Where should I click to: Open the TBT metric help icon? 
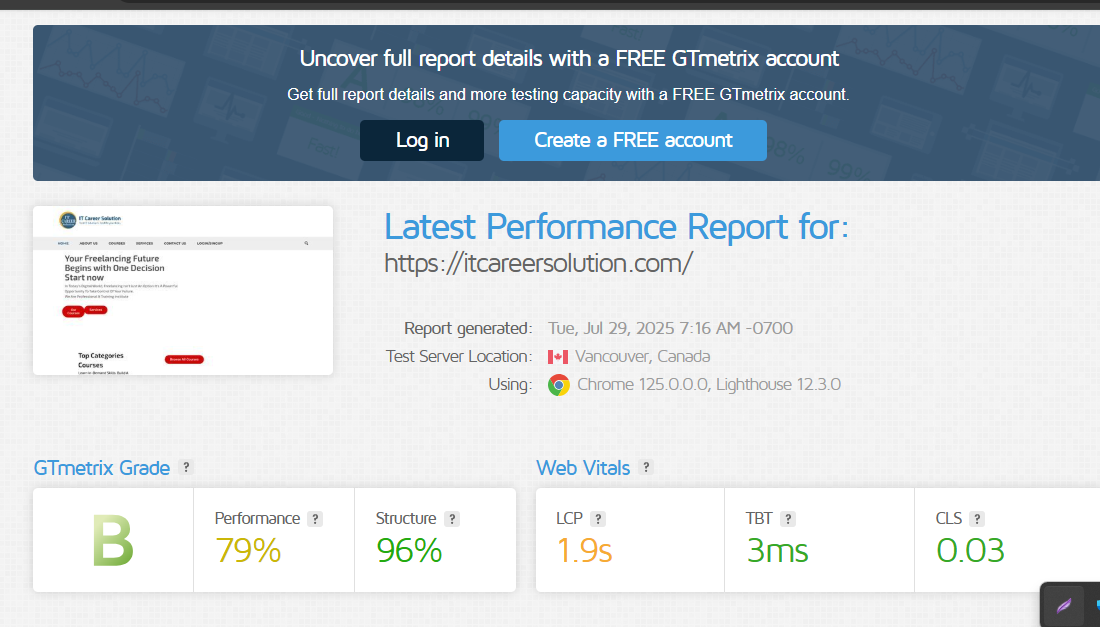tap(789, 518)
